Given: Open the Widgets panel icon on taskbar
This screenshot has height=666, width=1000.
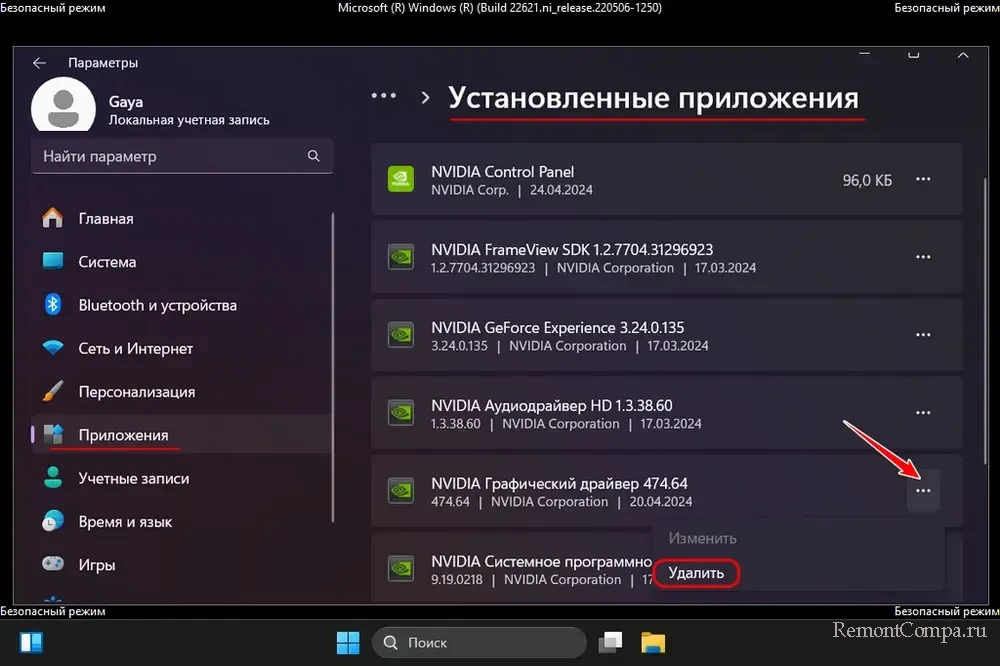Looking at the screenshot, I should pyautogui.click(x=31, y=642).
